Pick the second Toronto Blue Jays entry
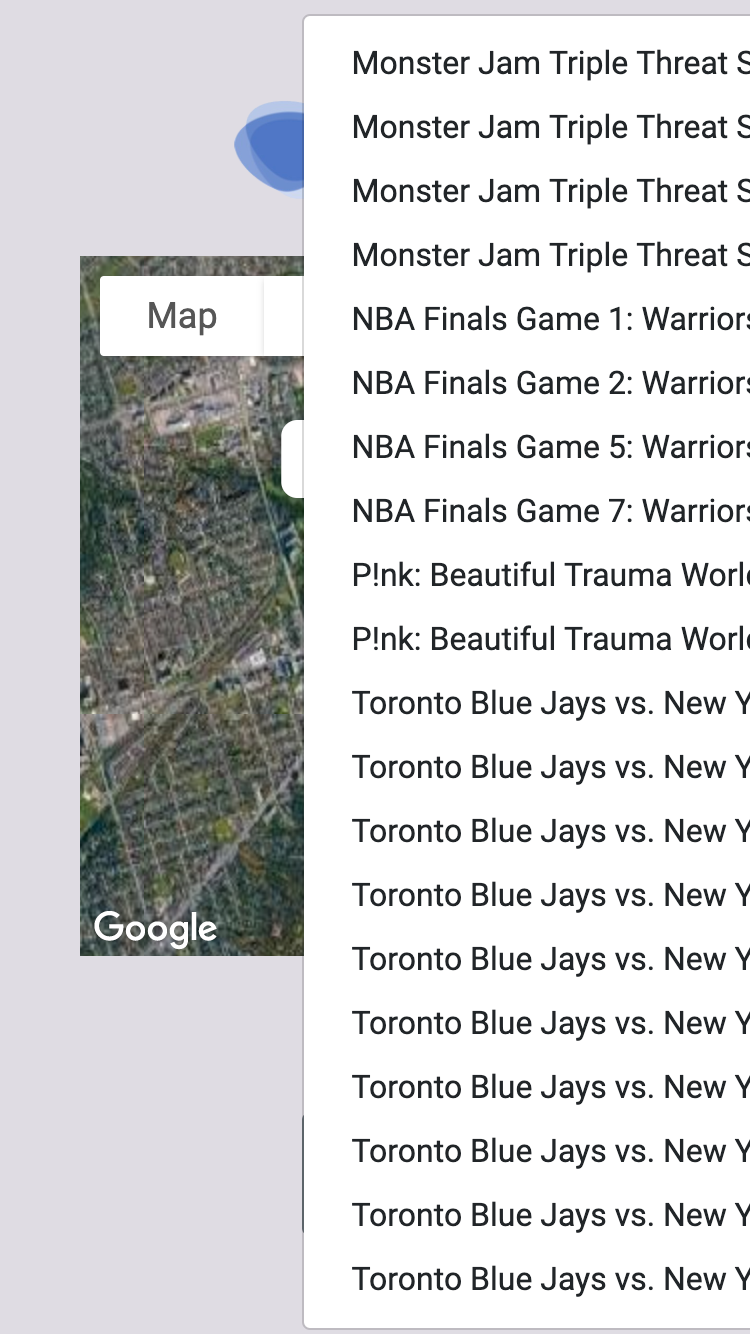 click(x=528, y=767)
